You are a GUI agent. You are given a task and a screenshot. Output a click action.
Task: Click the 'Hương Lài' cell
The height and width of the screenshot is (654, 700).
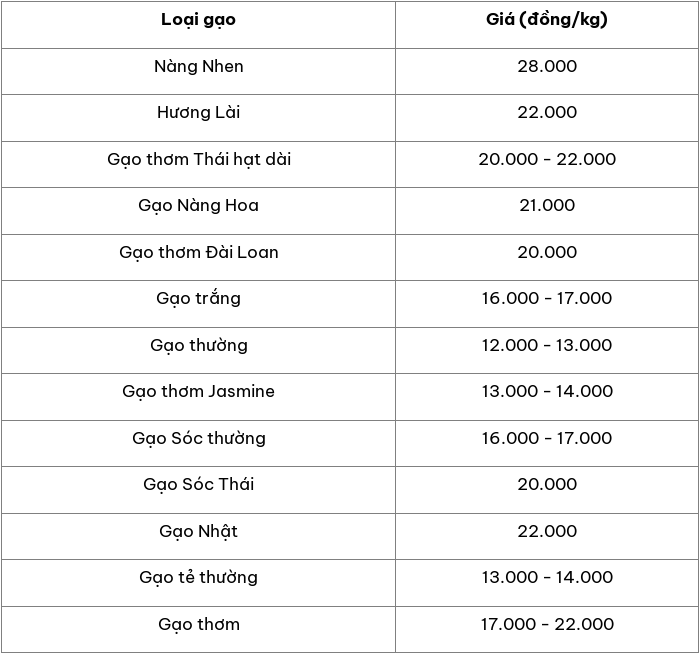[x=198, y=118]
